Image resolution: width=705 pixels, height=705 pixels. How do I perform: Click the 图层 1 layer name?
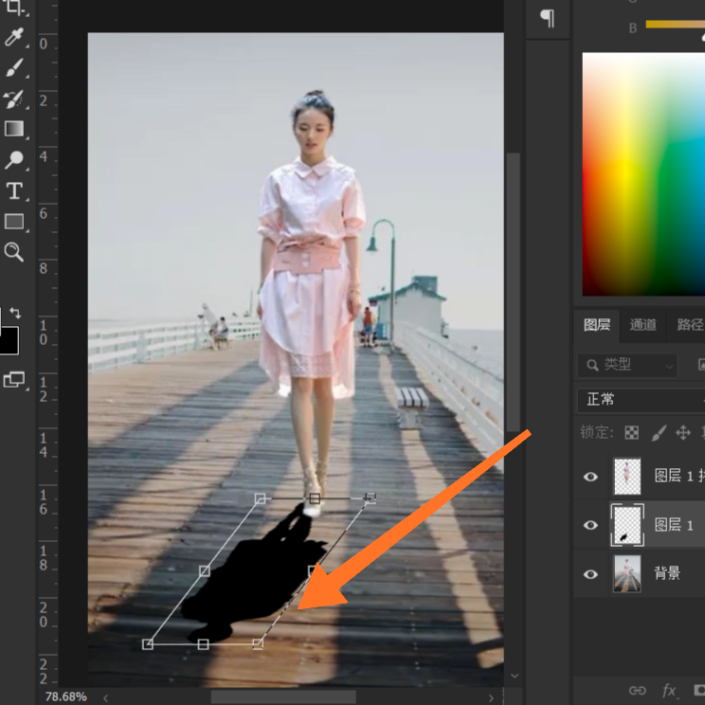673,525
